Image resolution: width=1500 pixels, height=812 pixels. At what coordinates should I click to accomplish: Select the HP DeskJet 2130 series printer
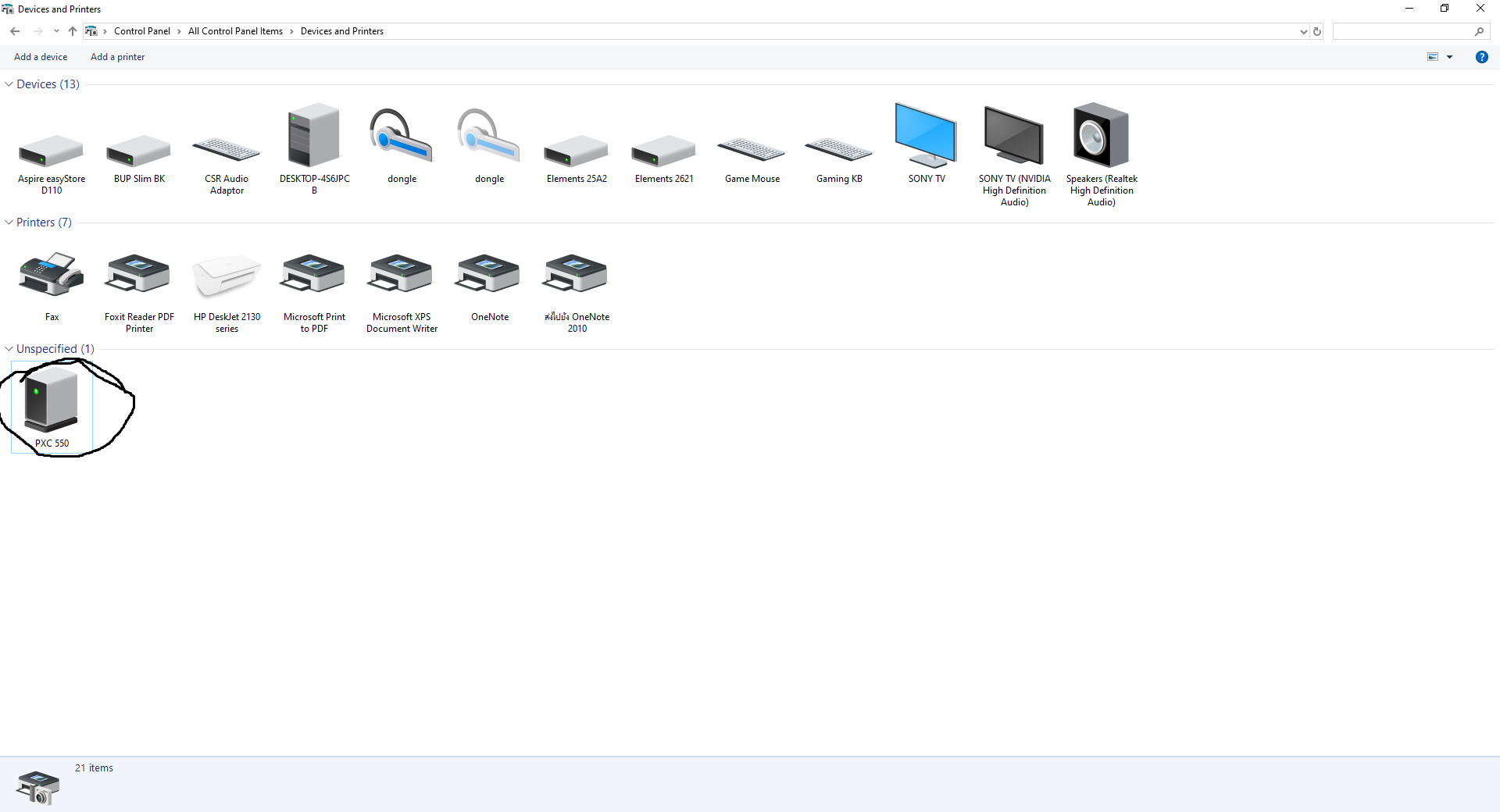227,276
